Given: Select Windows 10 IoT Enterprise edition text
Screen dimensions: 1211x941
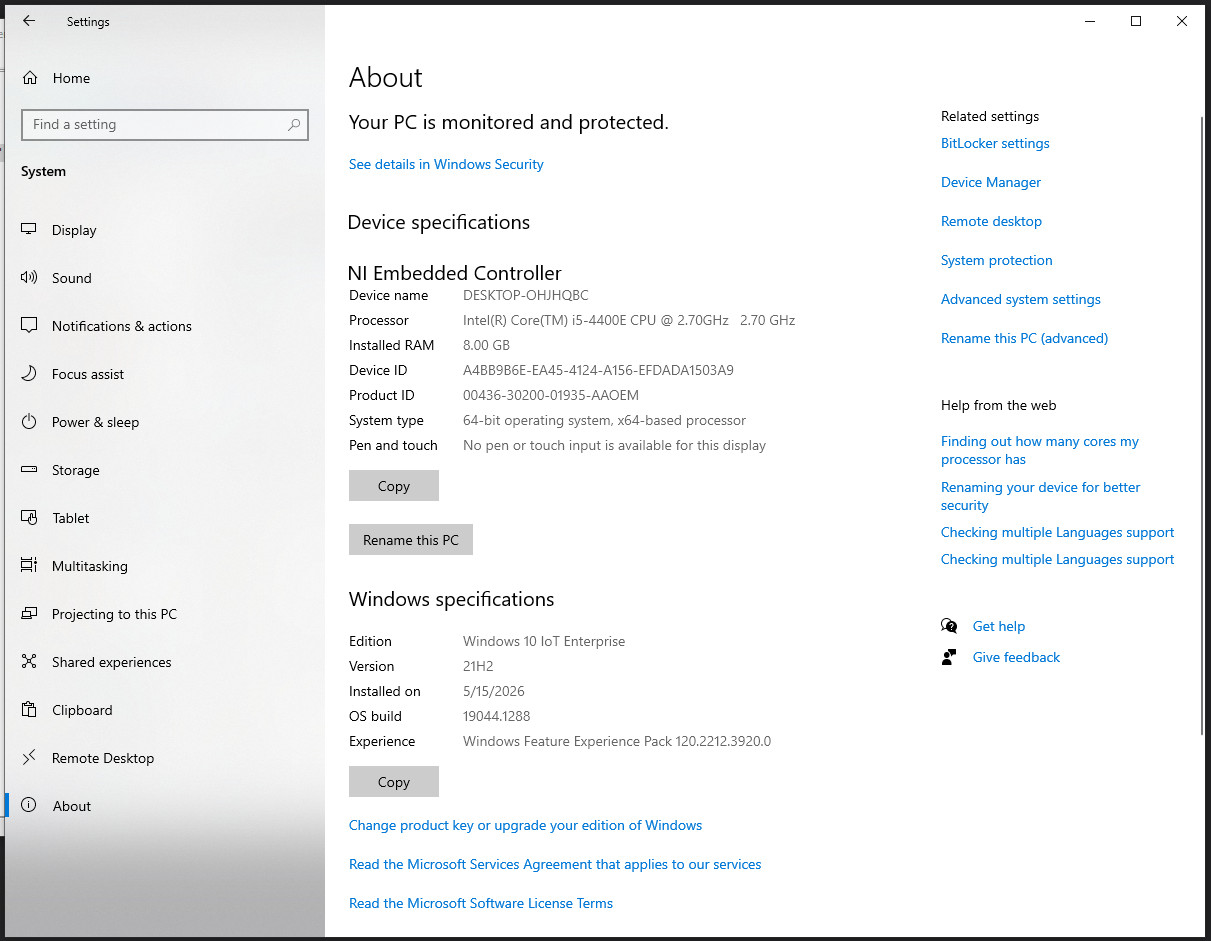Looking at the screenshot, I should click(x=544, y=641).
